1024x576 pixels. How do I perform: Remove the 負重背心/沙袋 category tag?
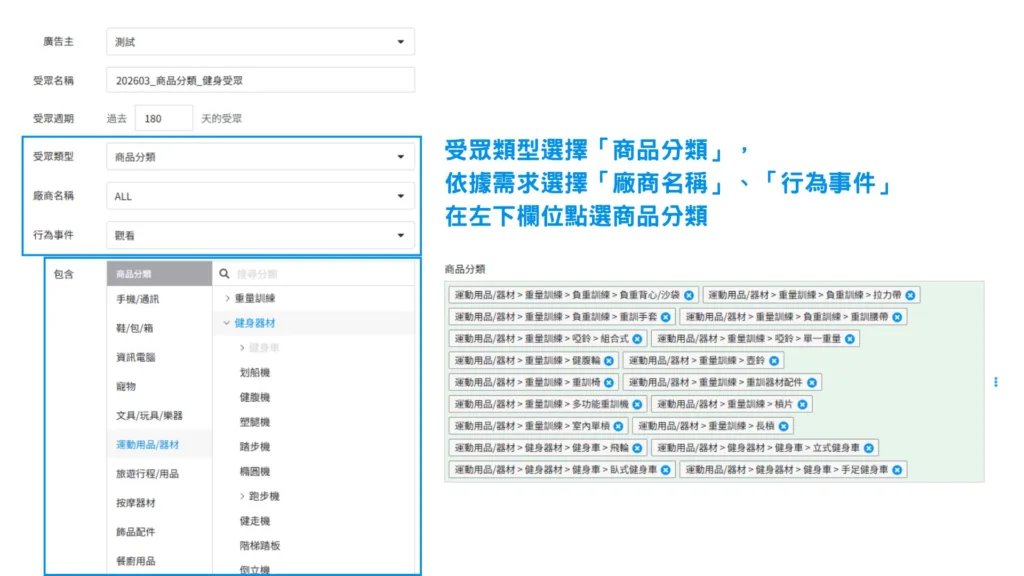coord(690,295)
